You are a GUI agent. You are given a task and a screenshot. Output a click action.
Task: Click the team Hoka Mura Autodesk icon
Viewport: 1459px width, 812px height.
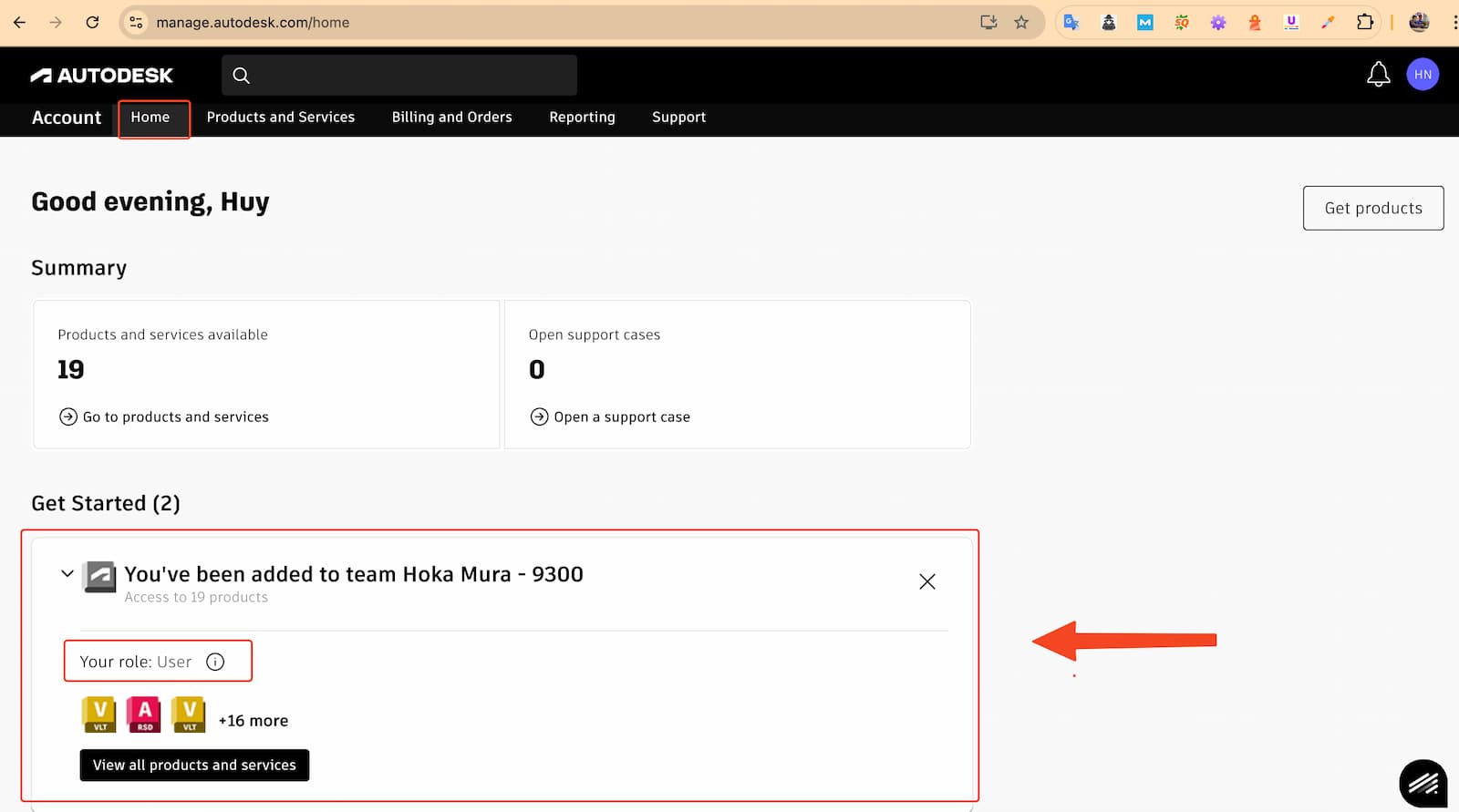pos(99,577)
